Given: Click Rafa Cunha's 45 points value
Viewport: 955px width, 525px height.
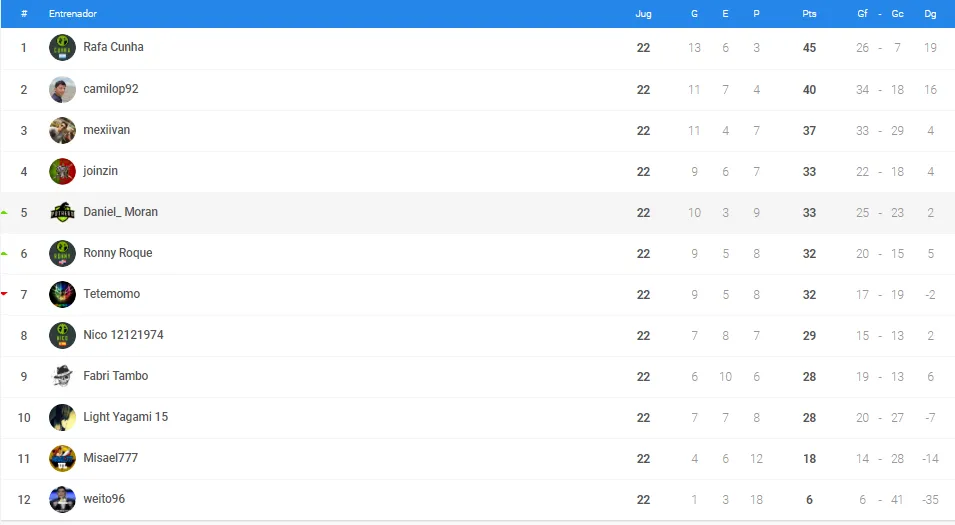Looking at the screenshot, I should 809,48.
